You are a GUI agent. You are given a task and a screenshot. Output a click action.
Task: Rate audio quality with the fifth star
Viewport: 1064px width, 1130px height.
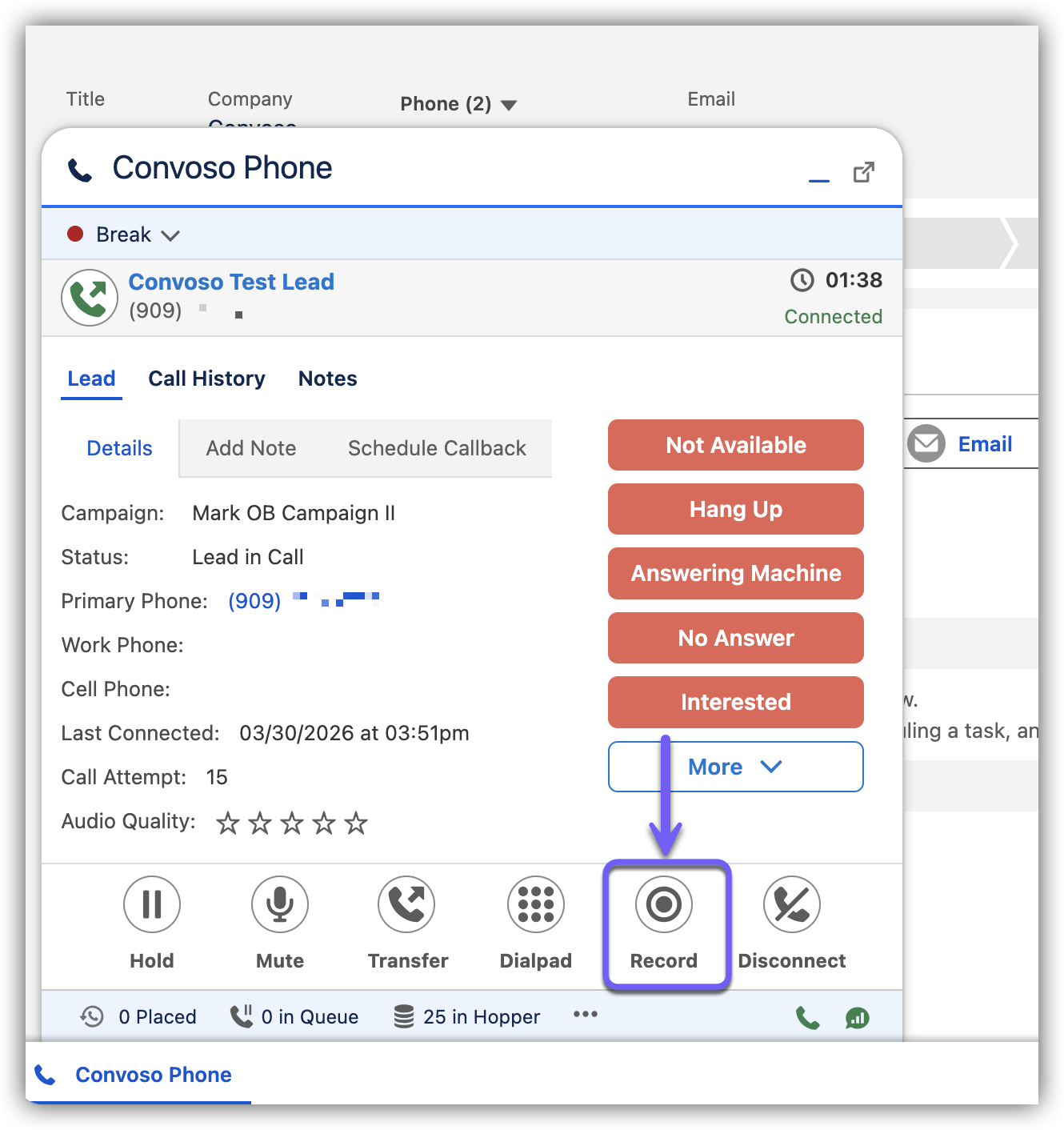tap(356, 823)
